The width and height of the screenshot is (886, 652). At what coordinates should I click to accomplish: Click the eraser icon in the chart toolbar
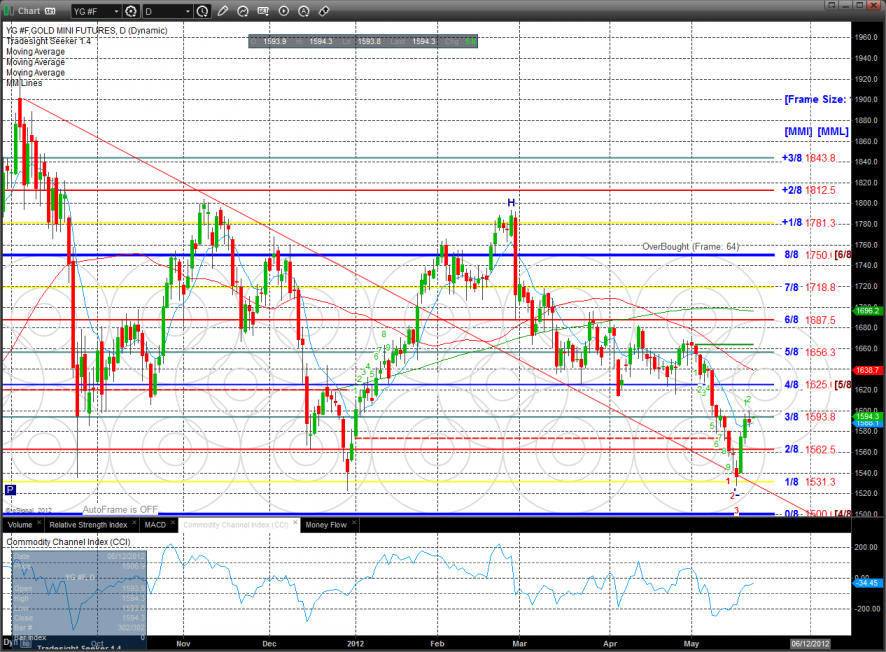coord(323,12)
